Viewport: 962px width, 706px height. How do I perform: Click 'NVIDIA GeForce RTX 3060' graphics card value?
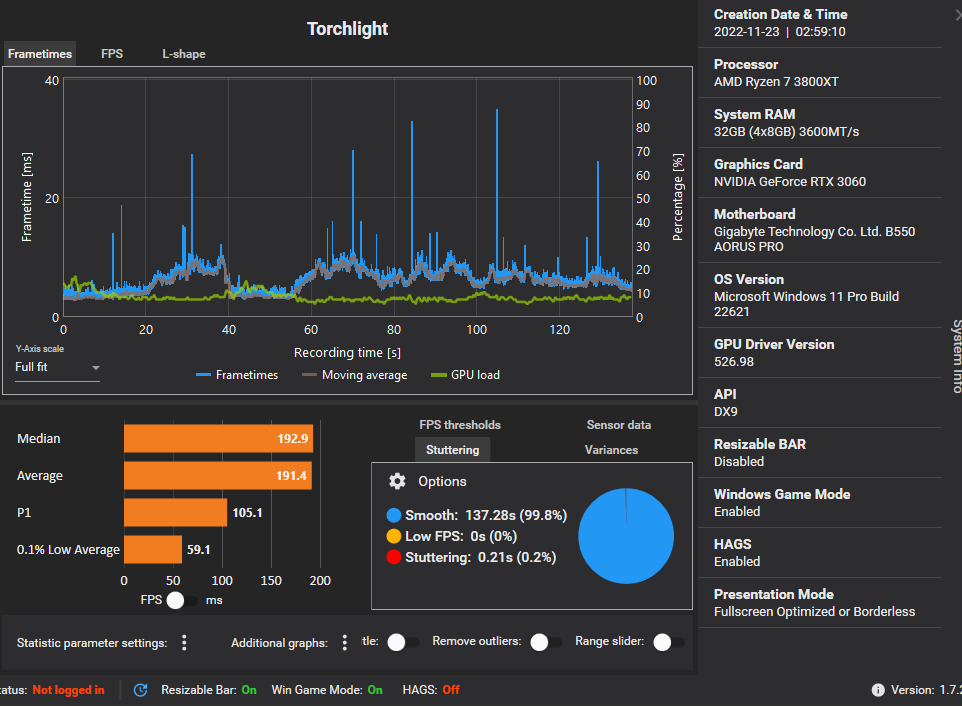(790, 182)
